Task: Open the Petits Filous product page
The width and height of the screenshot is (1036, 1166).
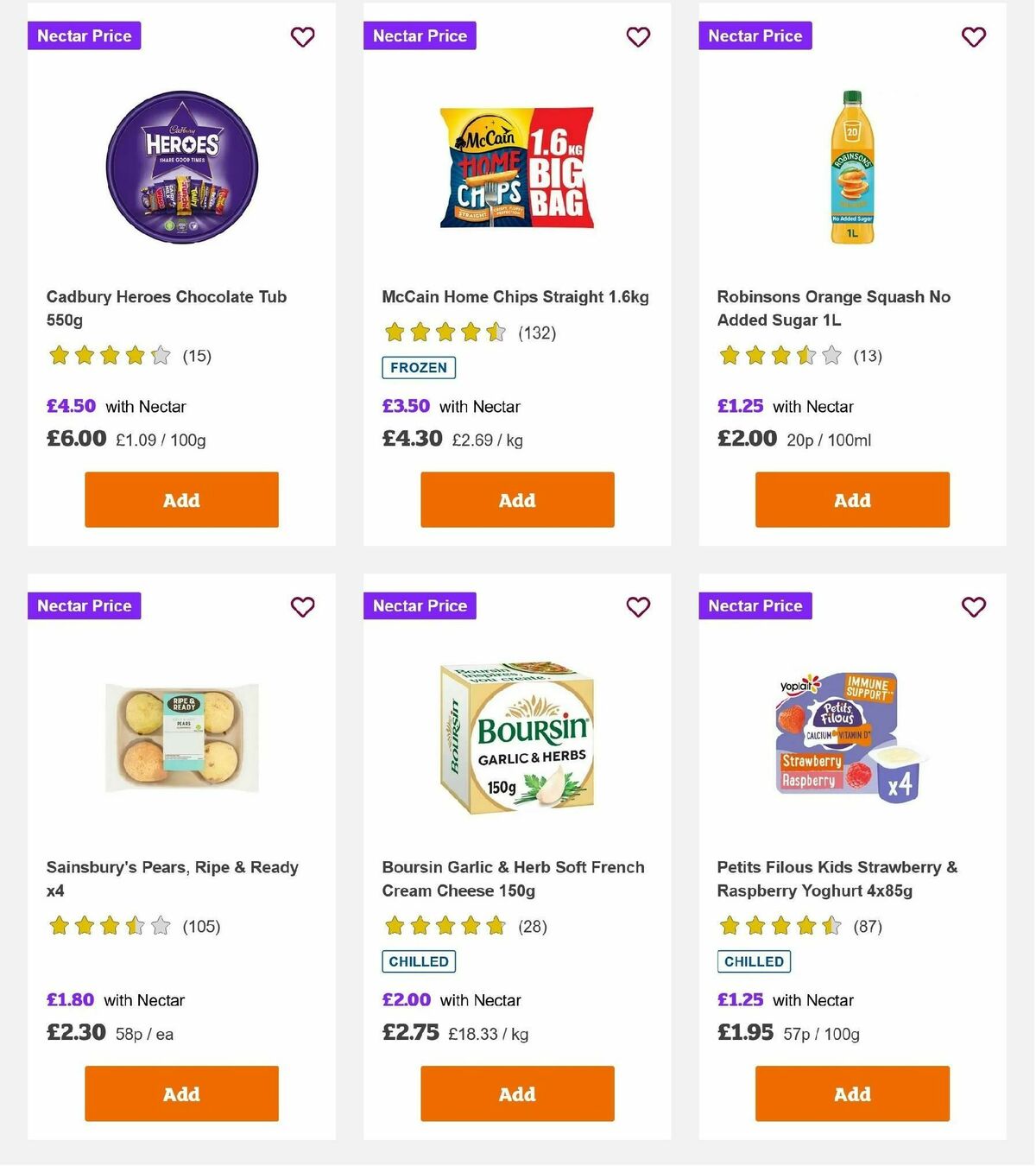Action: click(x=837, y=878)
